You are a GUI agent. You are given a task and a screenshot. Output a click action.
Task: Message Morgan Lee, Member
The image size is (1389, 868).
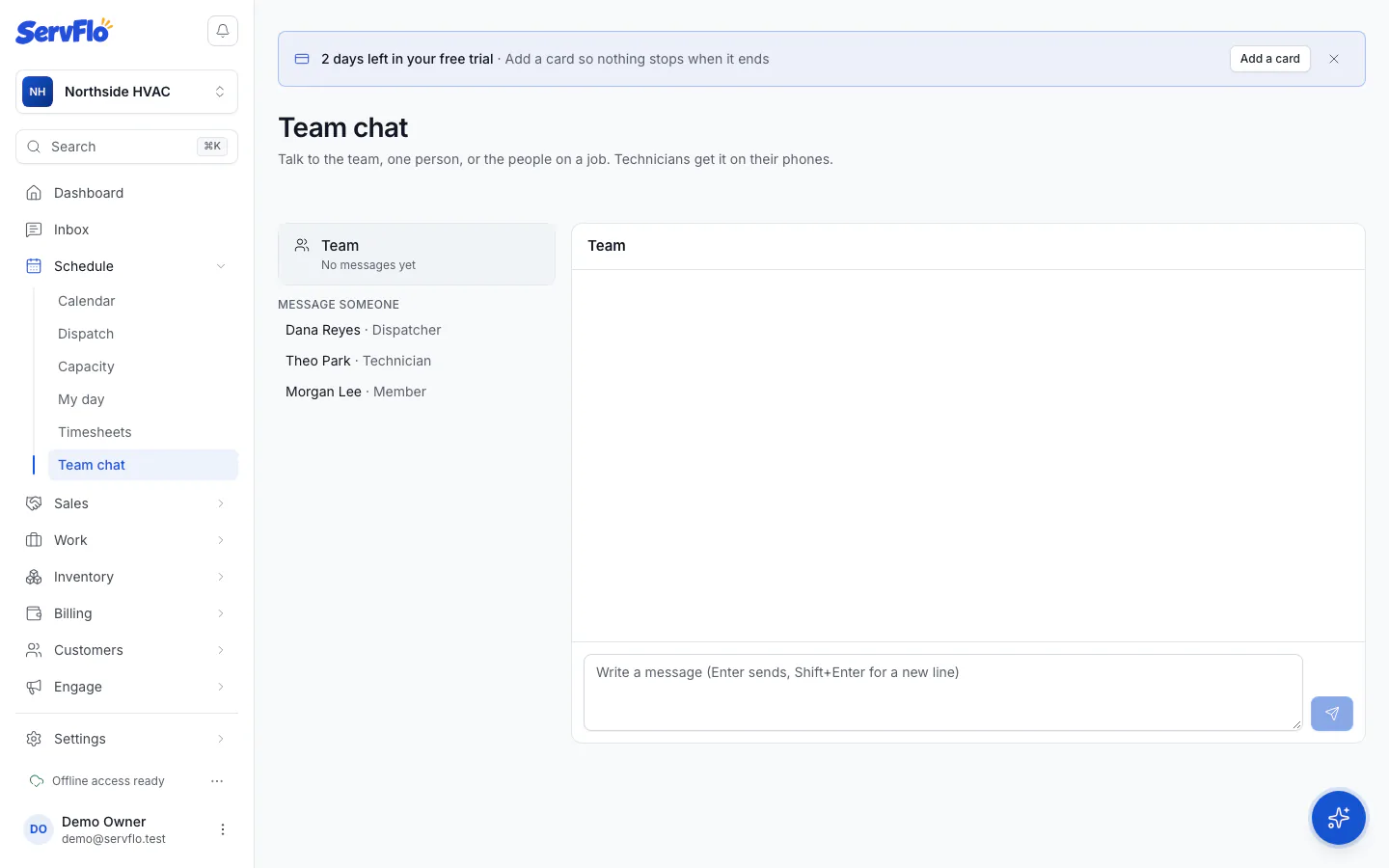click(x=417, y=392)
